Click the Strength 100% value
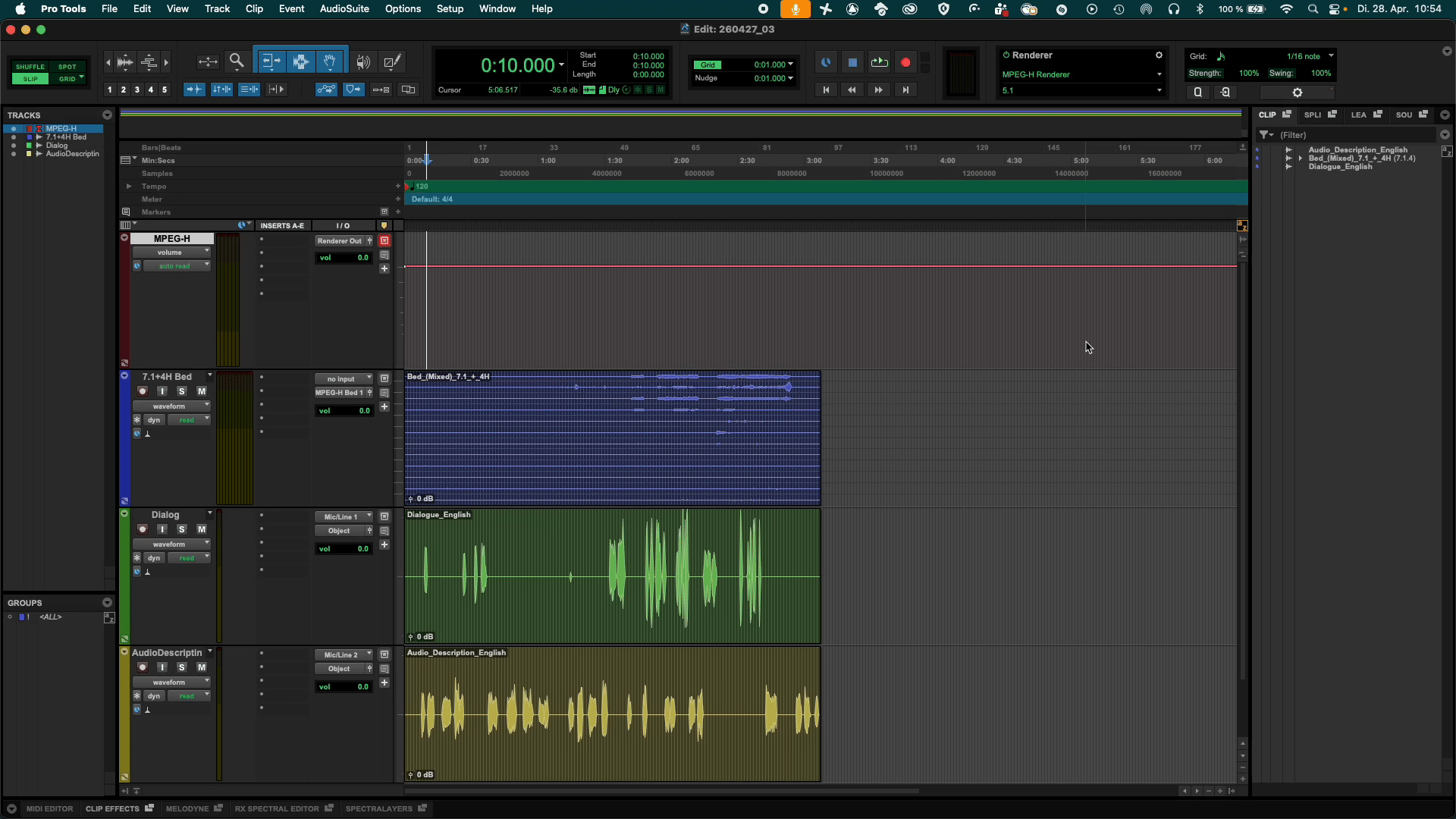1456x819 pixels. [x=1248, y=74]
